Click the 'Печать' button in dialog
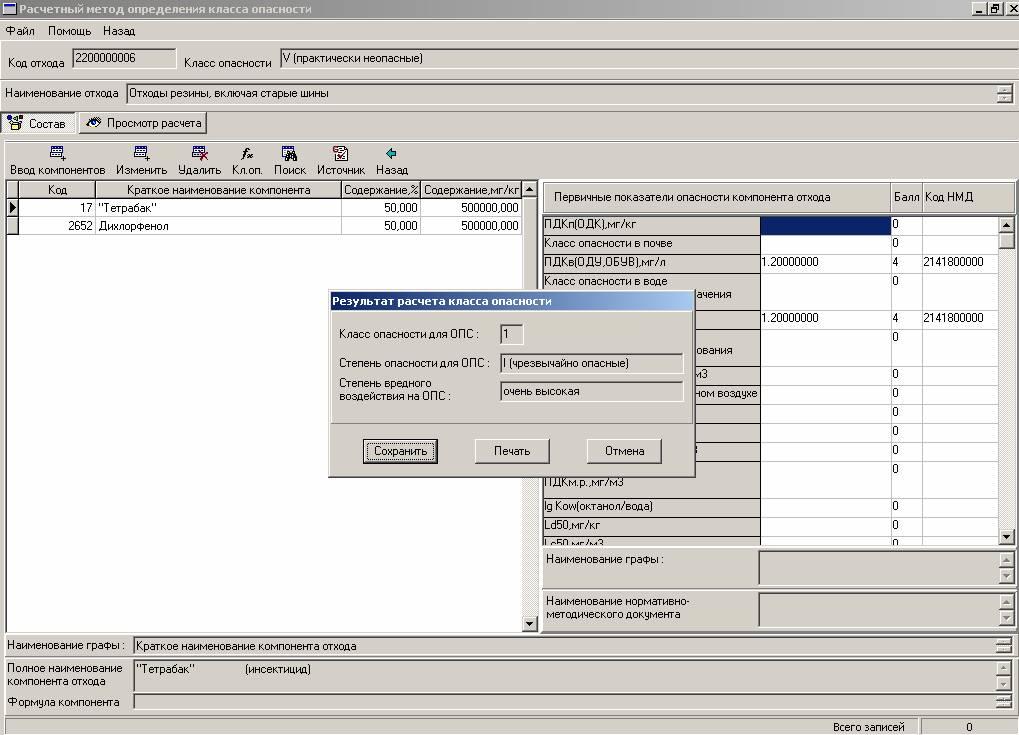This screenshot has height=735, width=1019. (512, 451)
